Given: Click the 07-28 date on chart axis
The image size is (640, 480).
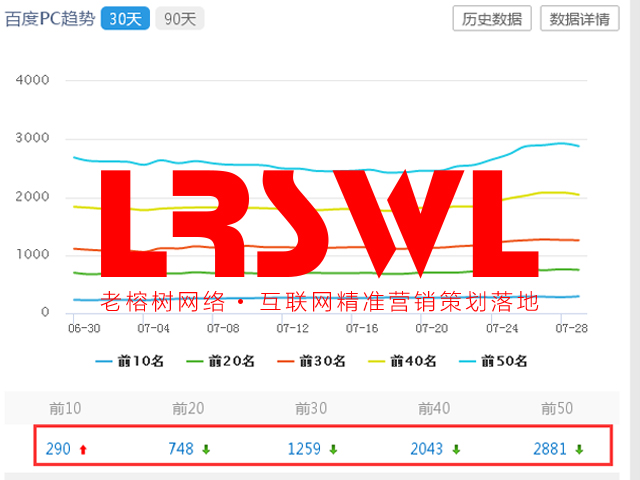Looking at the screenshot, I should [570, 327].
